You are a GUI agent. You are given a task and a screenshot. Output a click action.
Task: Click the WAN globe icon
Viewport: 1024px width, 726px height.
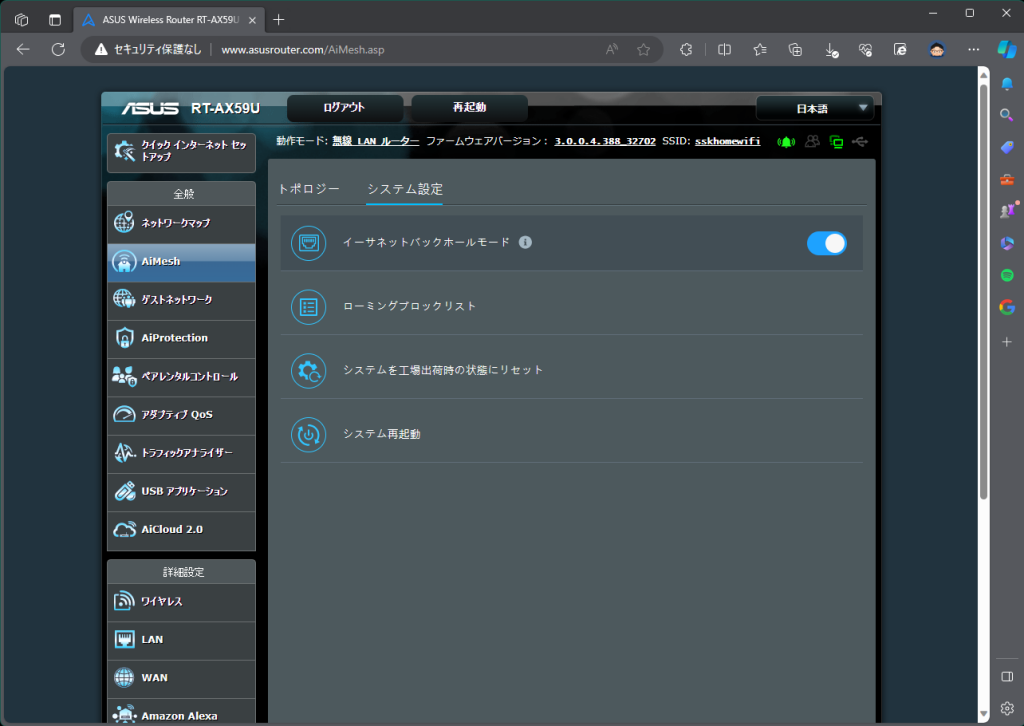click(x=124, y=678)
